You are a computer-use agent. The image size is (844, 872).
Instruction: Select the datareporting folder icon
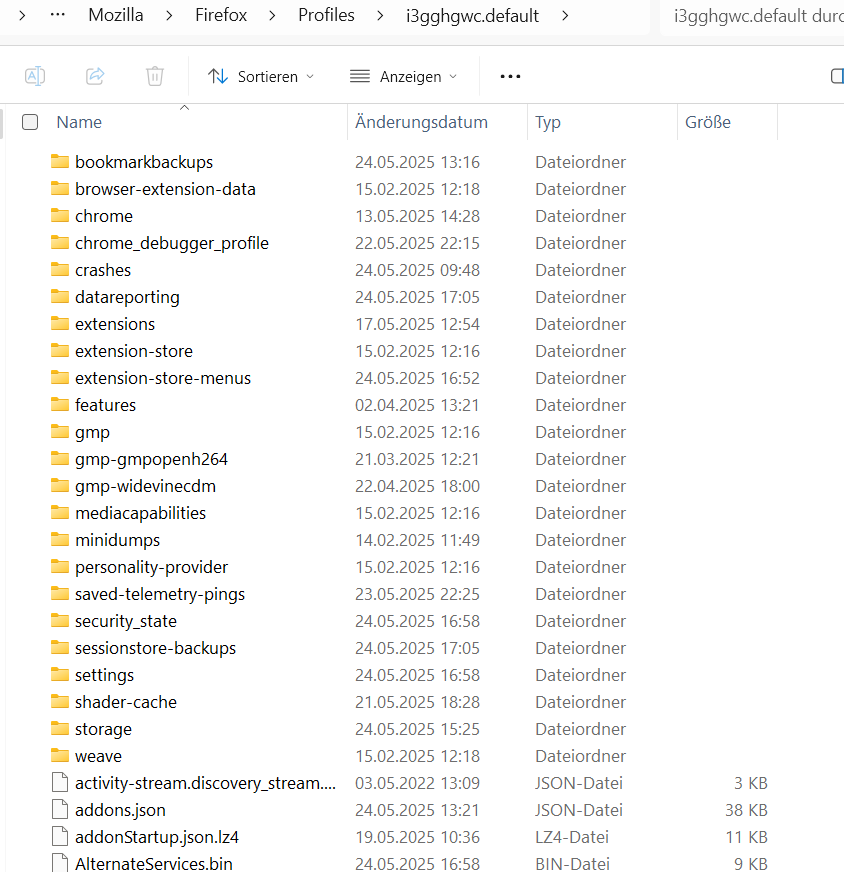click(60, 296)
